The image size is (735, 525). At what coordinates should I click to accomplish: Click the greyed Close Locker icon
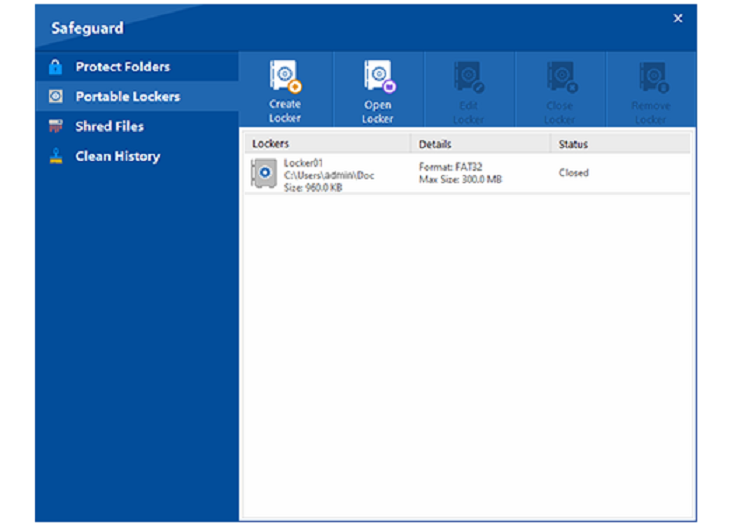click(561, 77)
